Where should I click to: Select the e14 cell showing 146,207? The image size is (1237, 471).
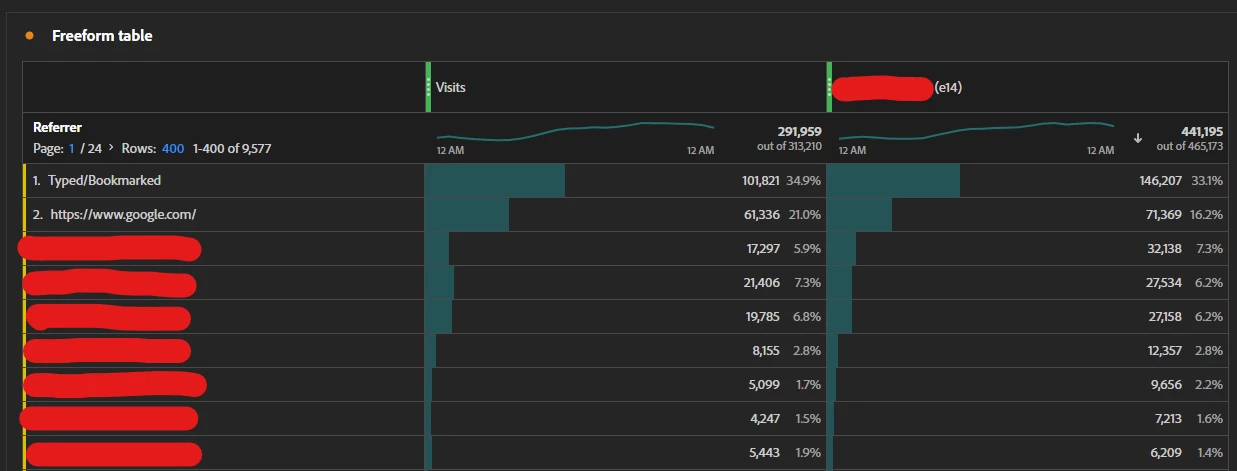[1027, 181]
